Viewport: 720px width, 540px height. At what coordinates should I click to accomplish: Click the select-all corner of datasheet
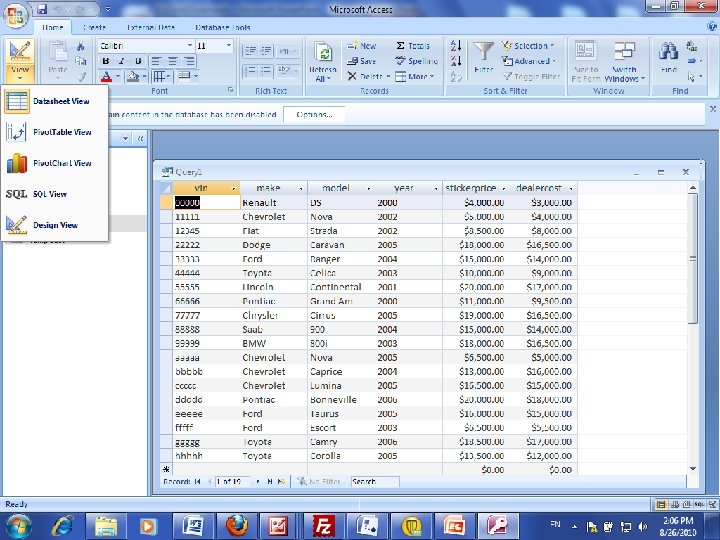[x=166, y=188]
